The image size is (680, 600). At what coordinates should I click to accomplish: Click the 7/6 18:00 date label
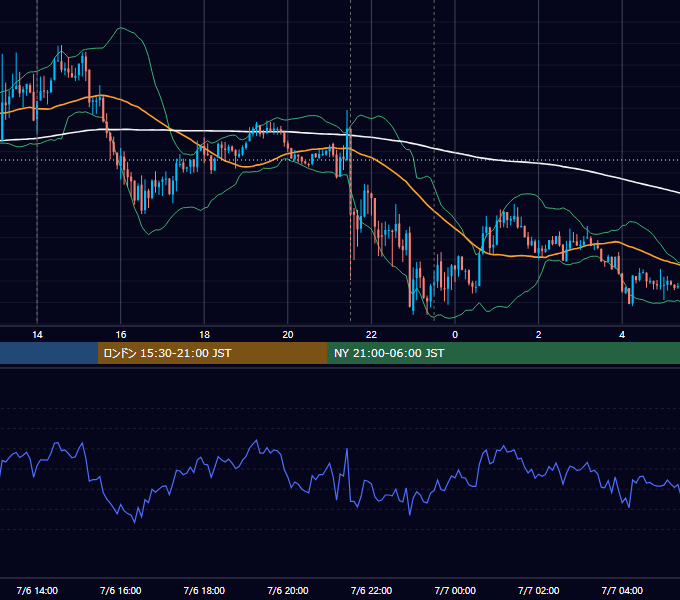point(204,590)
